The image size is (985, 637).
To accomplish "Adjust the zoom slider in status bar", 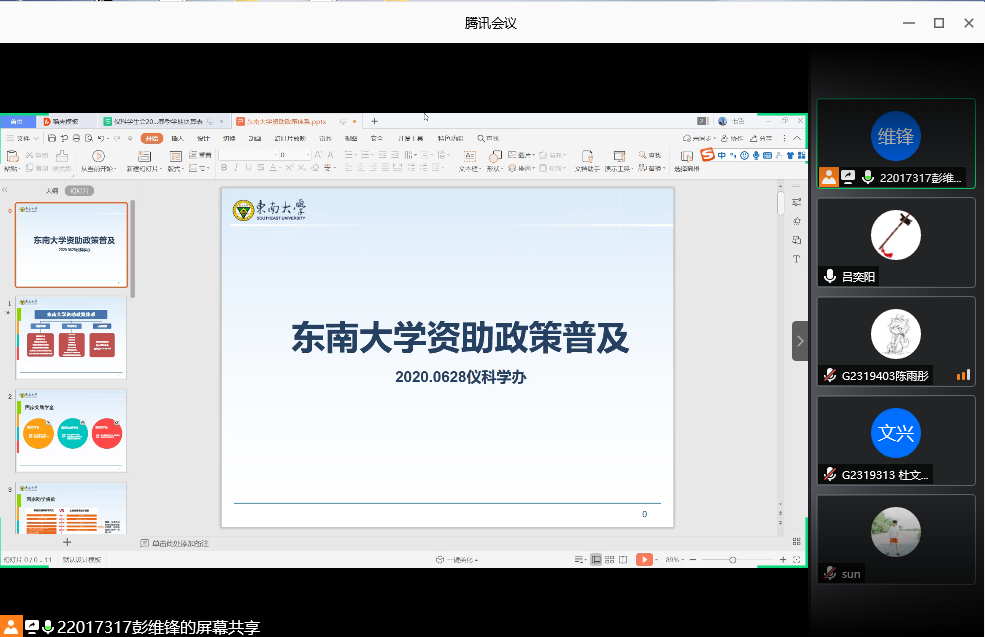I will tap(733, 559).
